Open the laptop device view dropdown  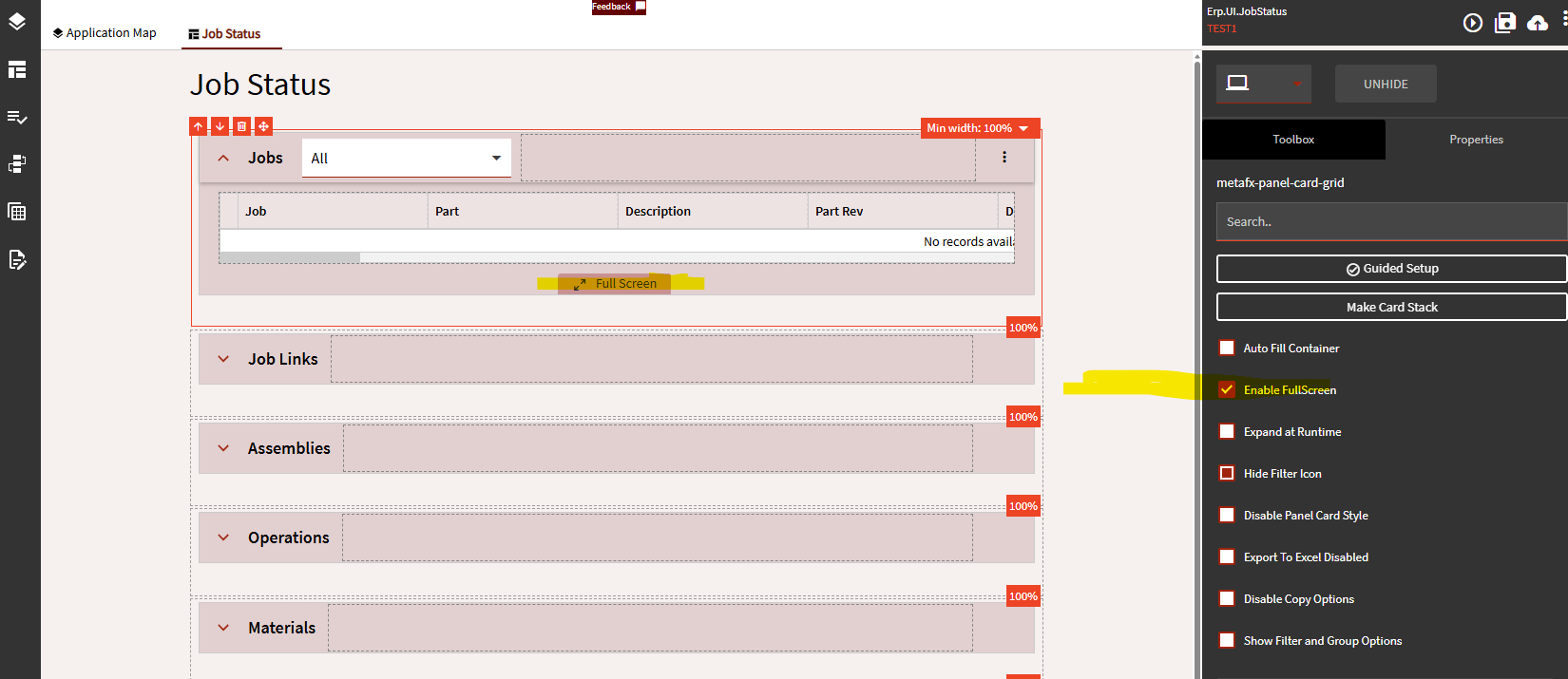[x=1264, y=84]
